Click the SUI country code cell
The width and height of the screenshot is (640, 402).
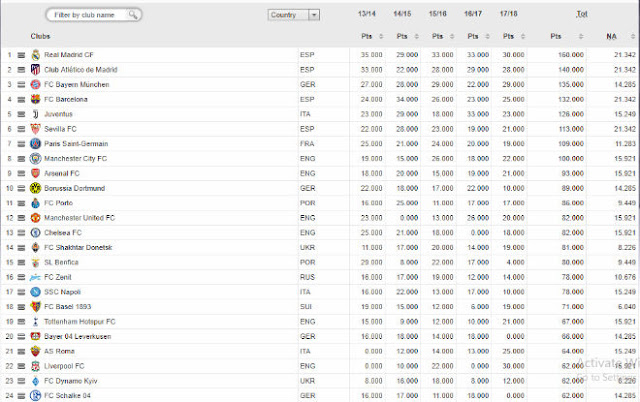click(x=306, y=307)
